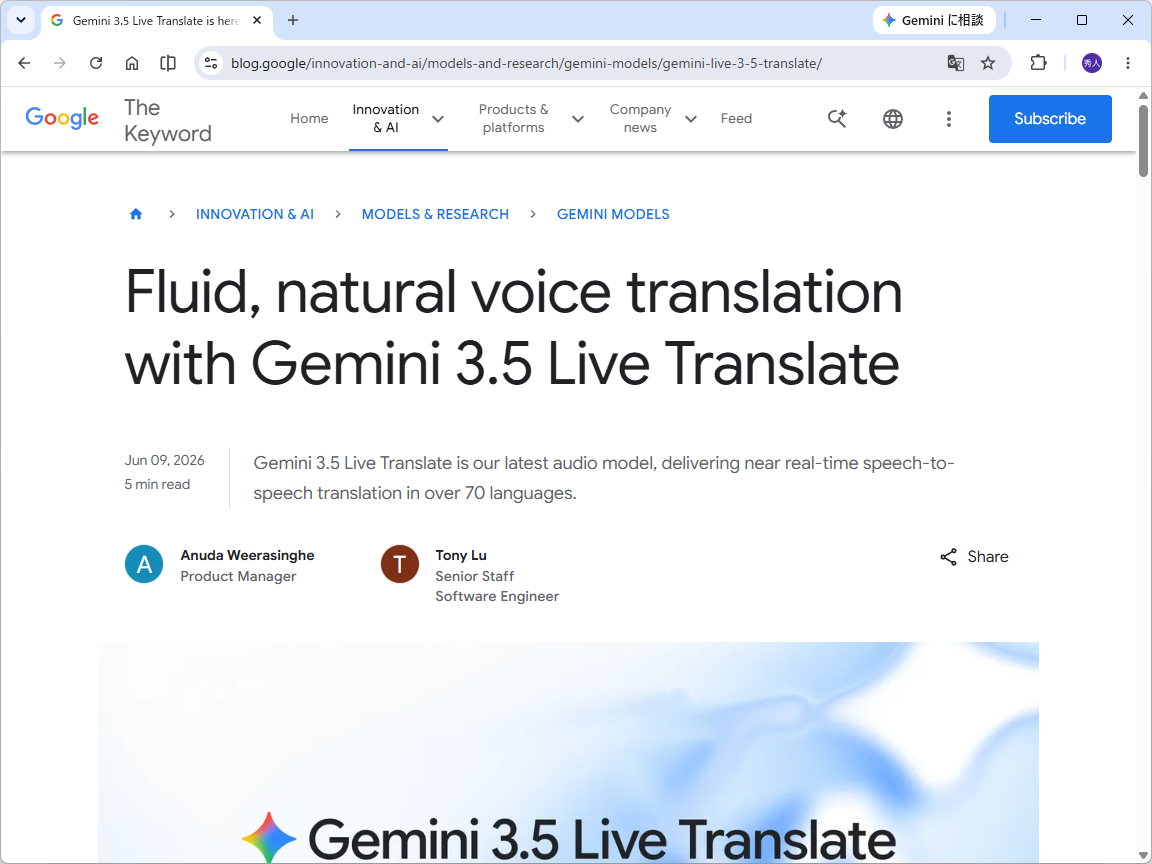This screenshot has width=1152, height=864.
Task: Open the Extensions puzzle icon
Action: [x=1038, y=63]
